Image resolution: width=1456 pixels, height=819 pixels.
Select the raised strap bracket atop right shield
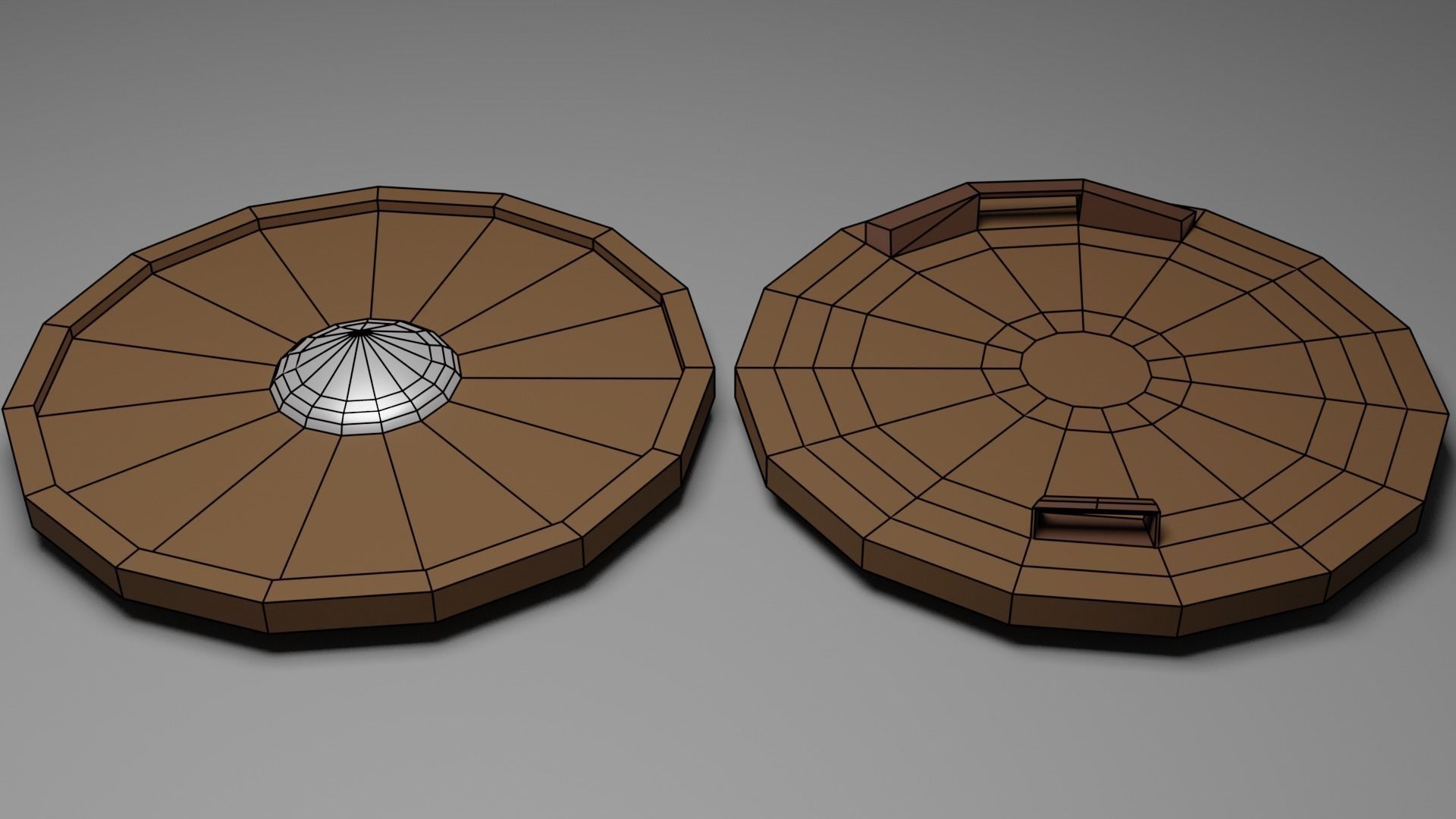(x=1030, y=217)
